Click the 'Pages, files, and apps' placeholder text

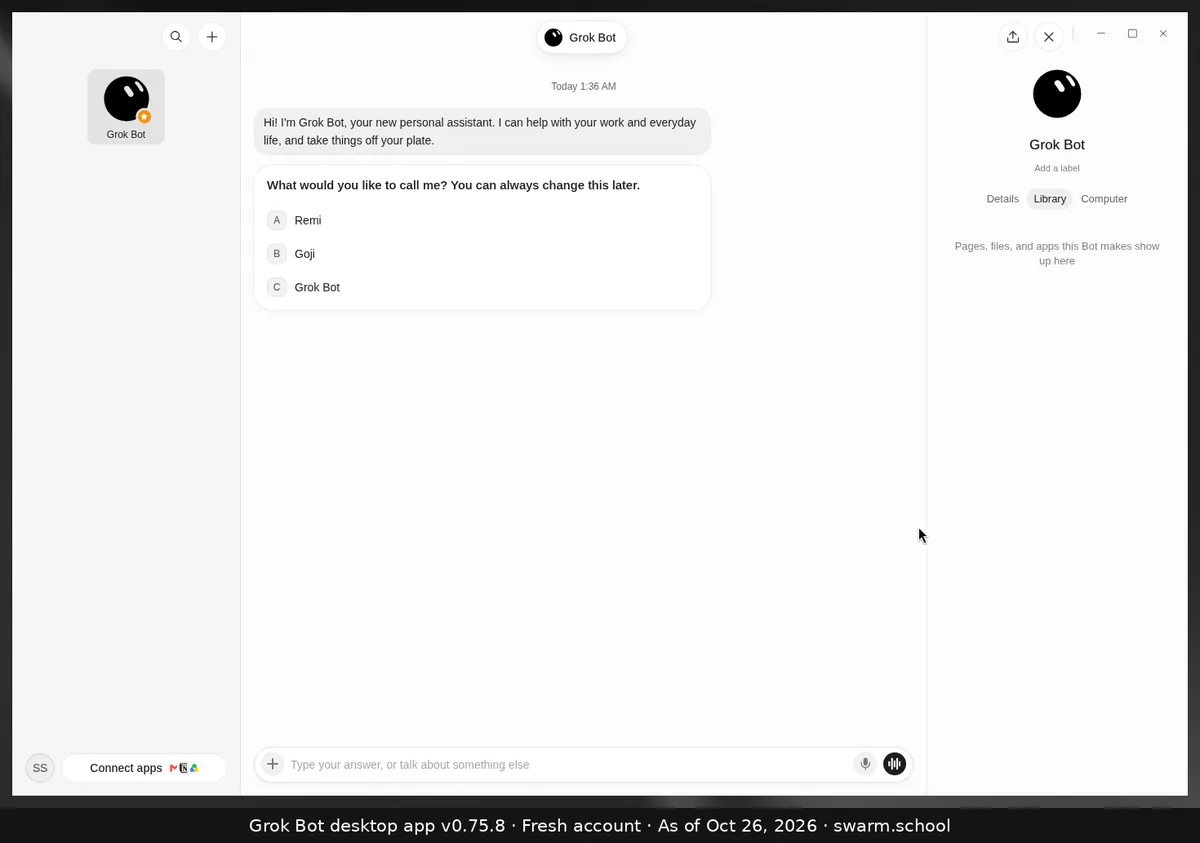1057,253
